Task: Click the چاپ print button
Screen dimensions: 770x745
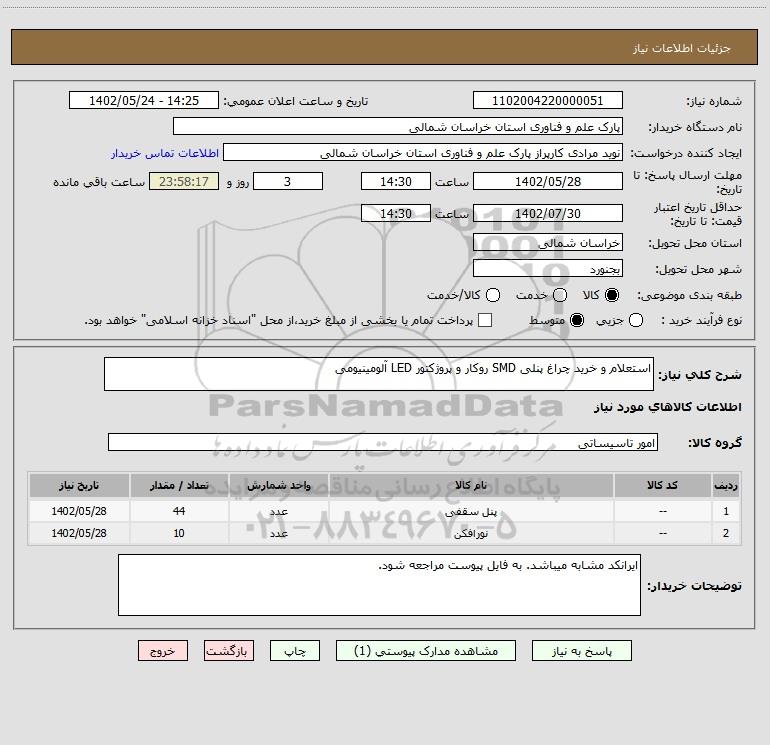Action: click(x=295, y=651)
